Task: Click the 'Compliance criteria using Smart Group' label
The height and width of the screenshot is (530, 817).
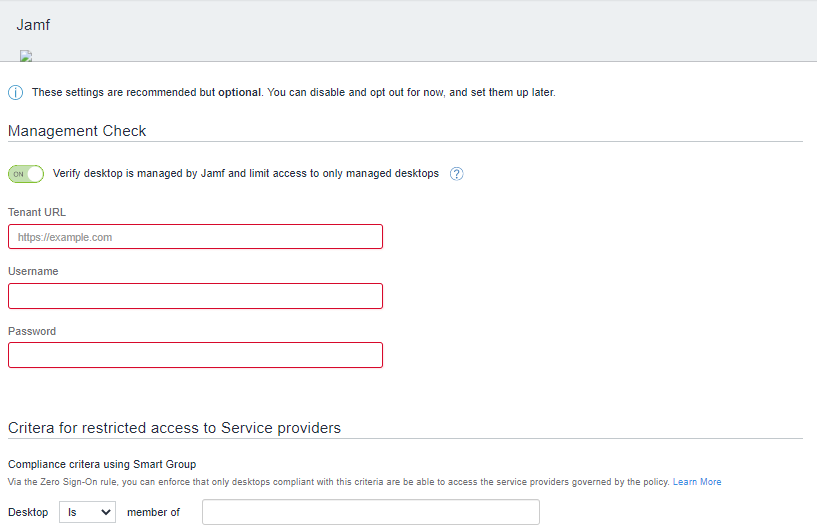Action: pos(102,464)
